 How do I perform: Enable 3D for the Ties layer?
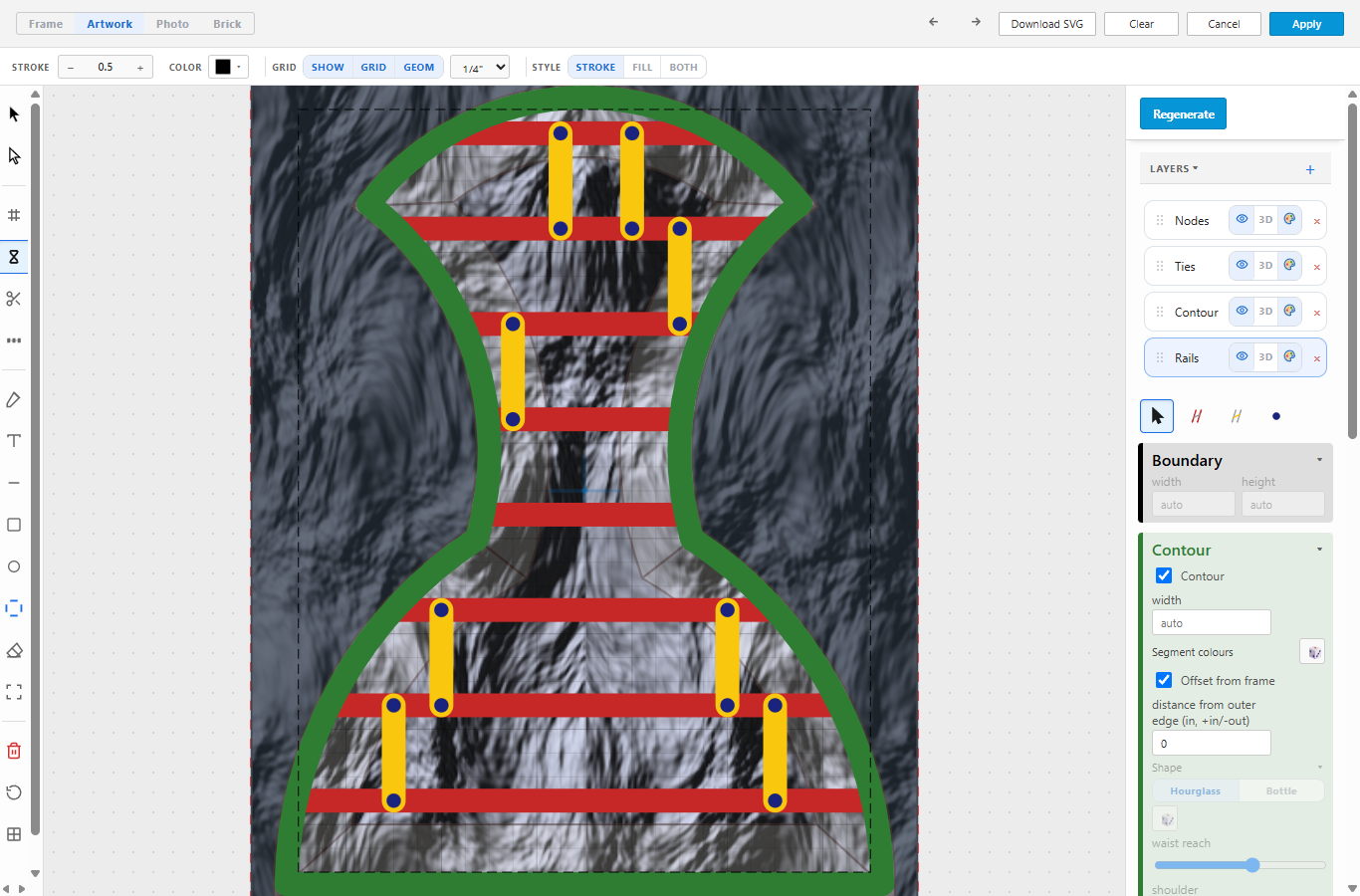coord(1265,265)
